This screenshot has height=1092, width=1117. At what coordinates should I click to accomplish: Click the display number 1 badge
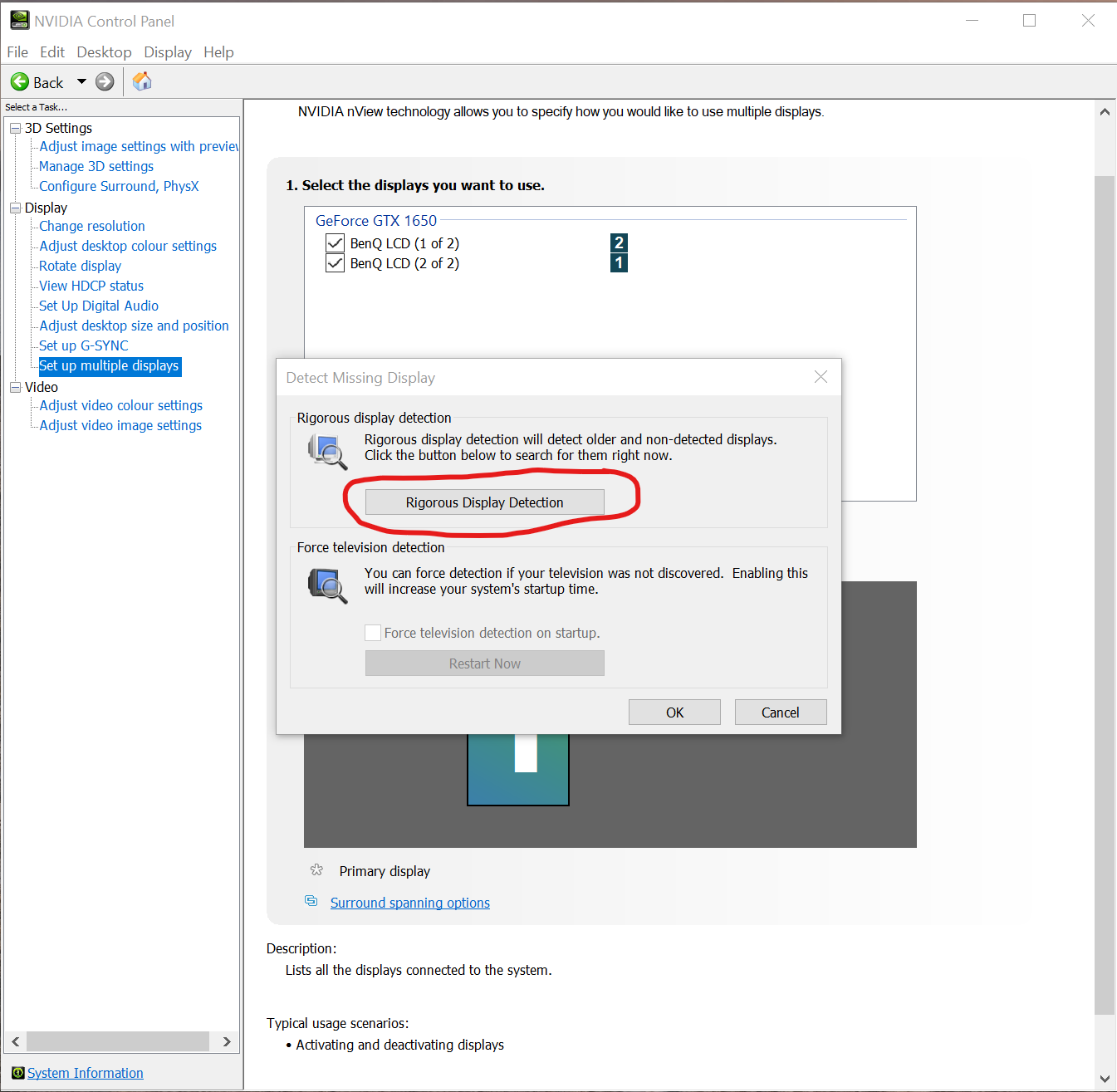pyautogui.click(x=619, y=263)
